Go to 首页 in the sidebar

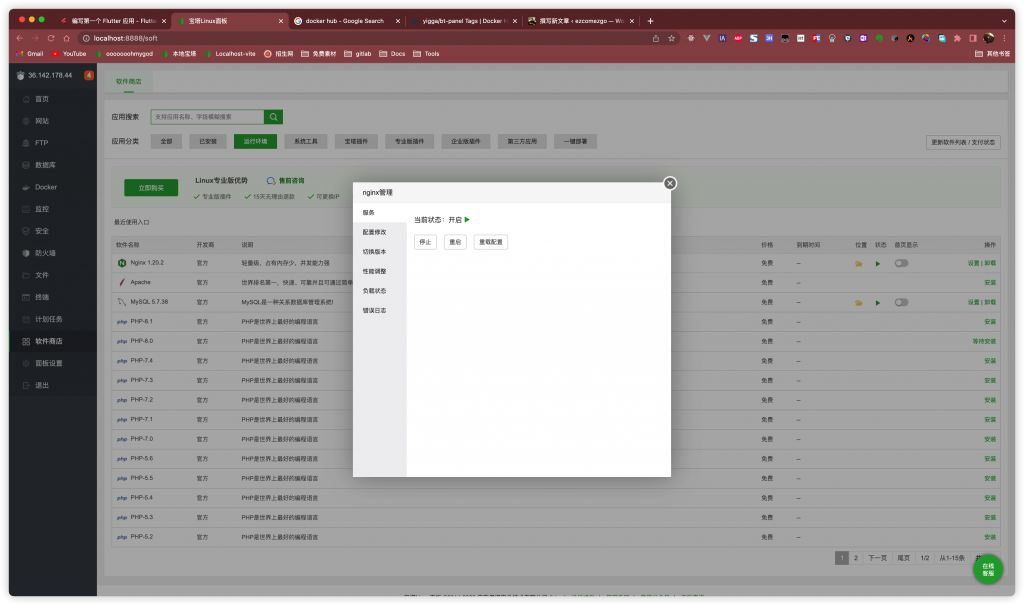(x=42, y=99)
